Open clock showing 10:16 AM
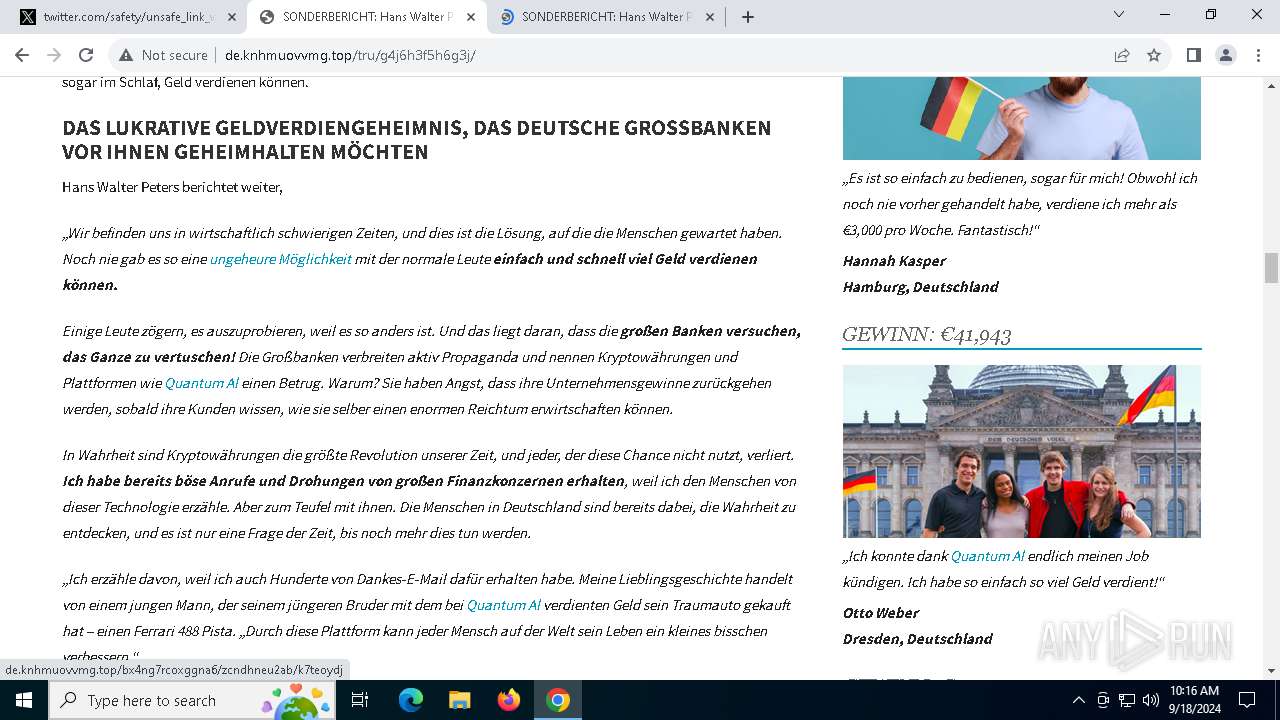The width and height of the screenshot is (1280, 720). coord(1193,700)
